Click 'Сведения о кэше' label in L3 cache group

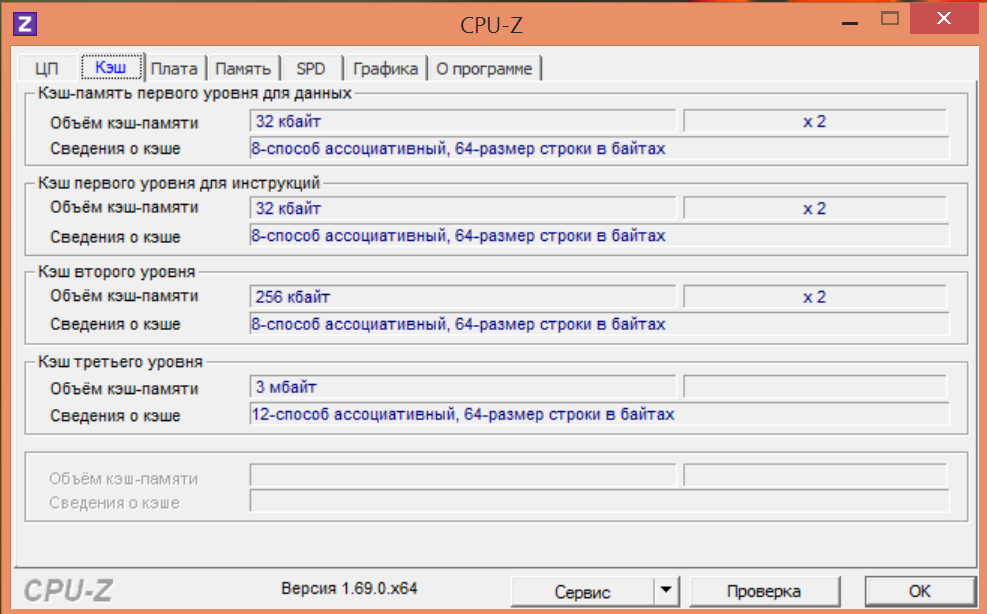[x=115, y=416]
